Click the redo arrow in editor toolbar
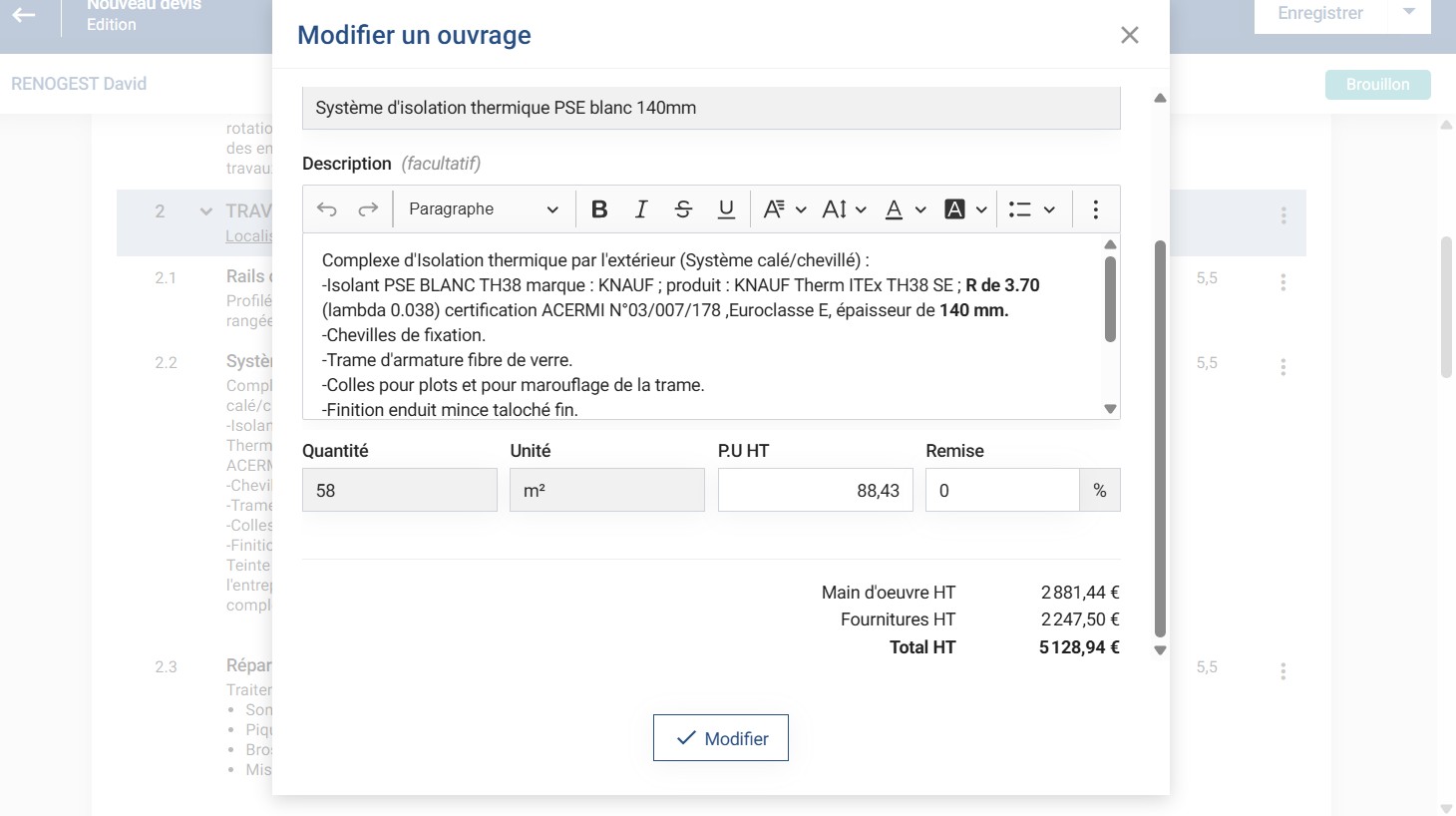 coord(368,209)
